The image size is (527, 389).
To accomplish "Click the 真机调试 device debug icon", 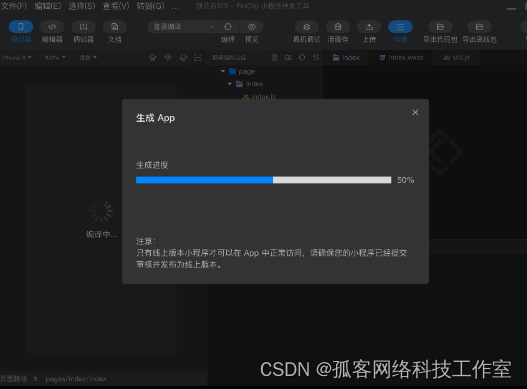I will click(x=307, y=27).
